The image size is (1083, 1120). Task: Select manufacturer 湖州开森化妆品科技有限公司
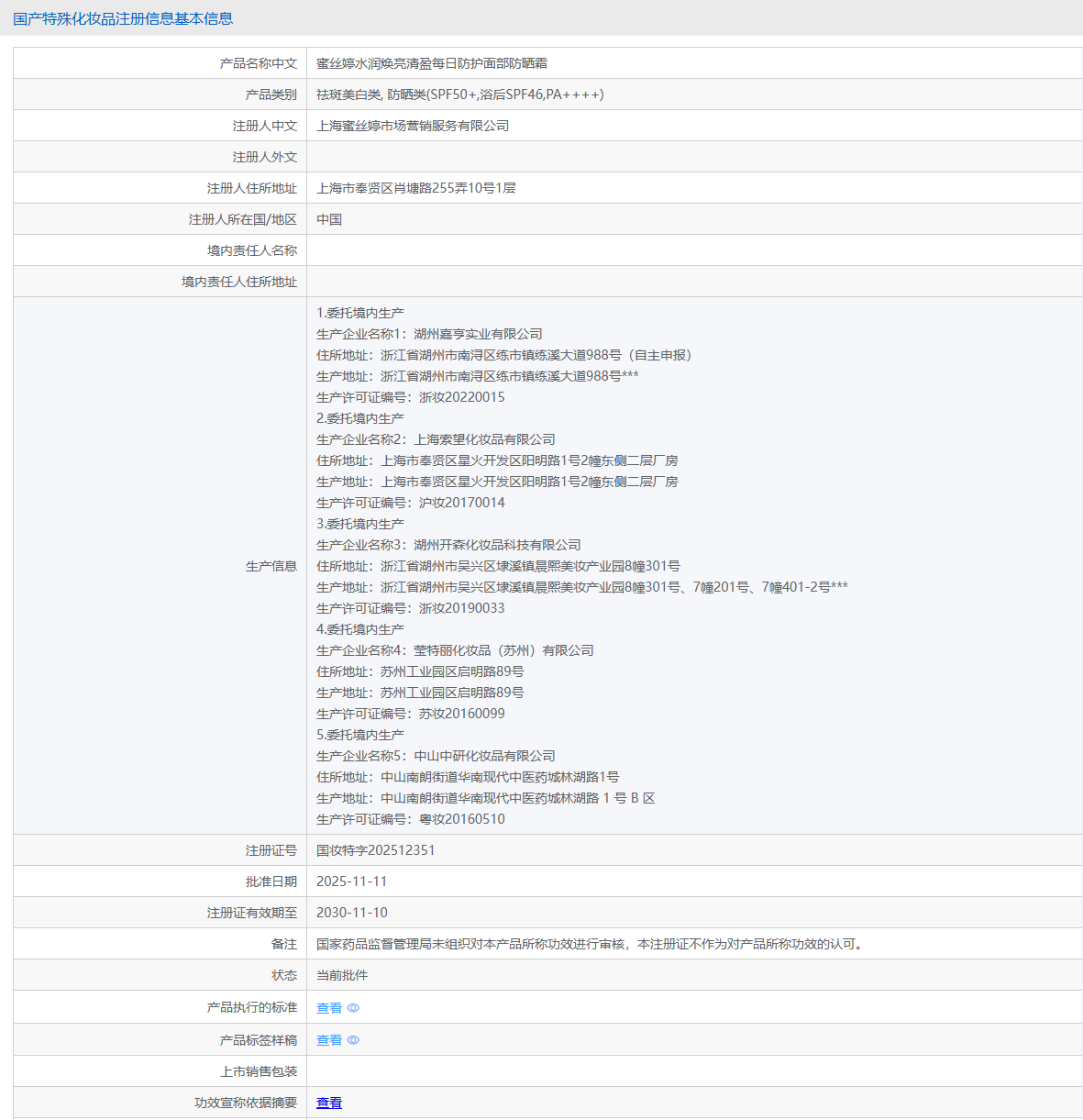point(498,545)
